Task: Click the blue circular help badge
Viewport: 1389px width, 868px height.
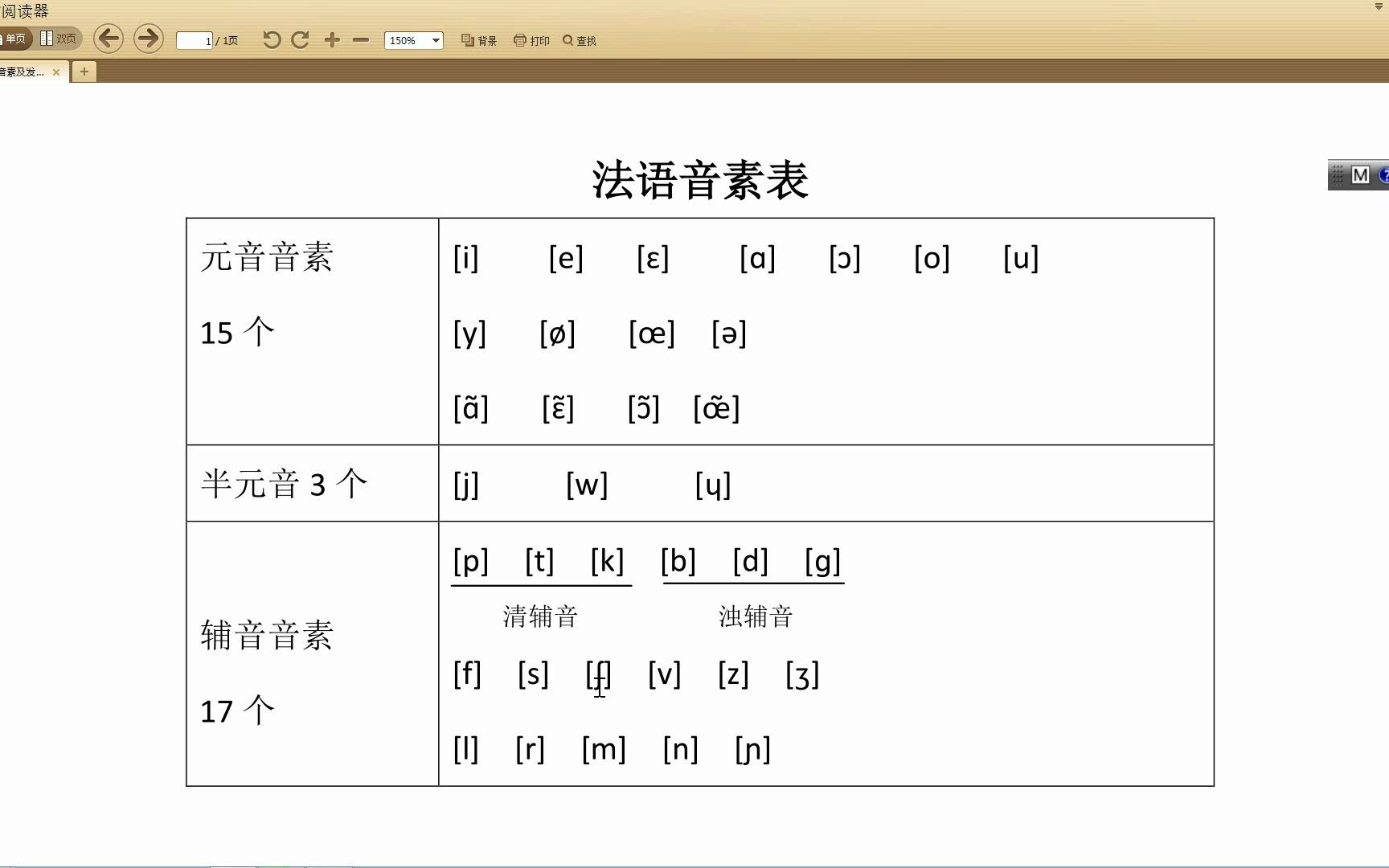Action: point(1385,175)
